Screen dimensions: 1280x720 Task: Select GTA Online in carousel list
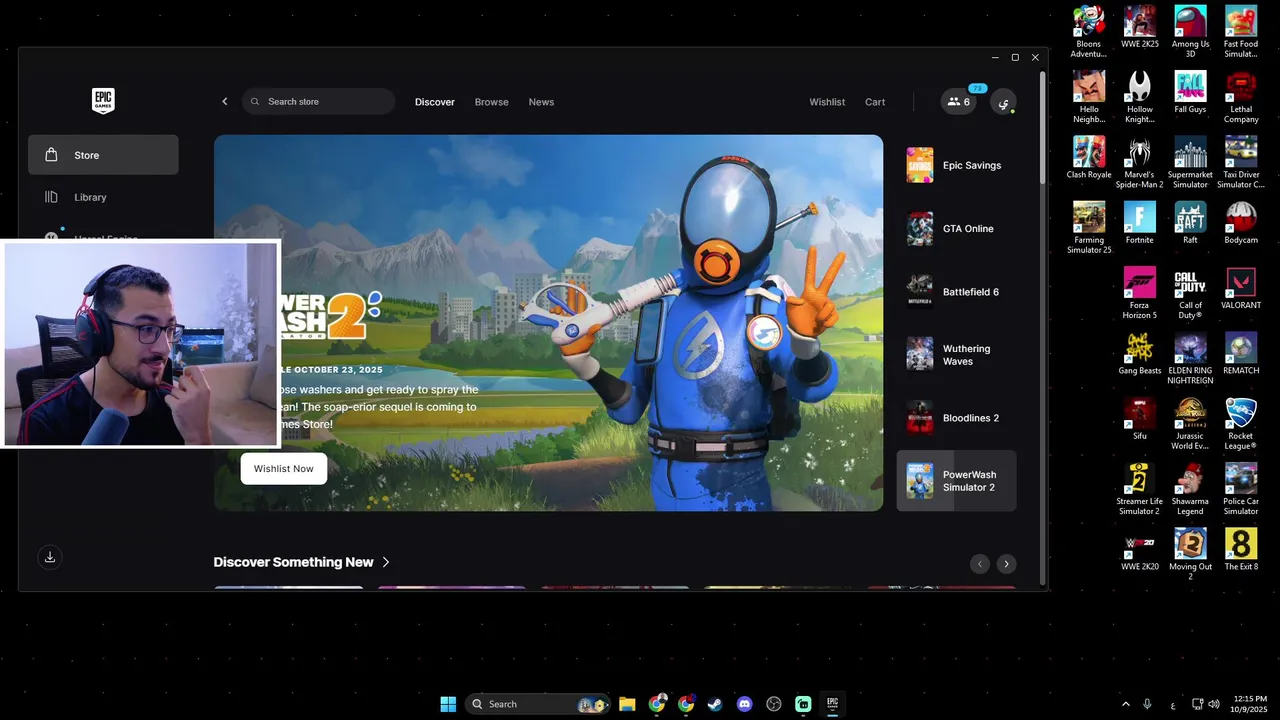click(x=956, y=228)
